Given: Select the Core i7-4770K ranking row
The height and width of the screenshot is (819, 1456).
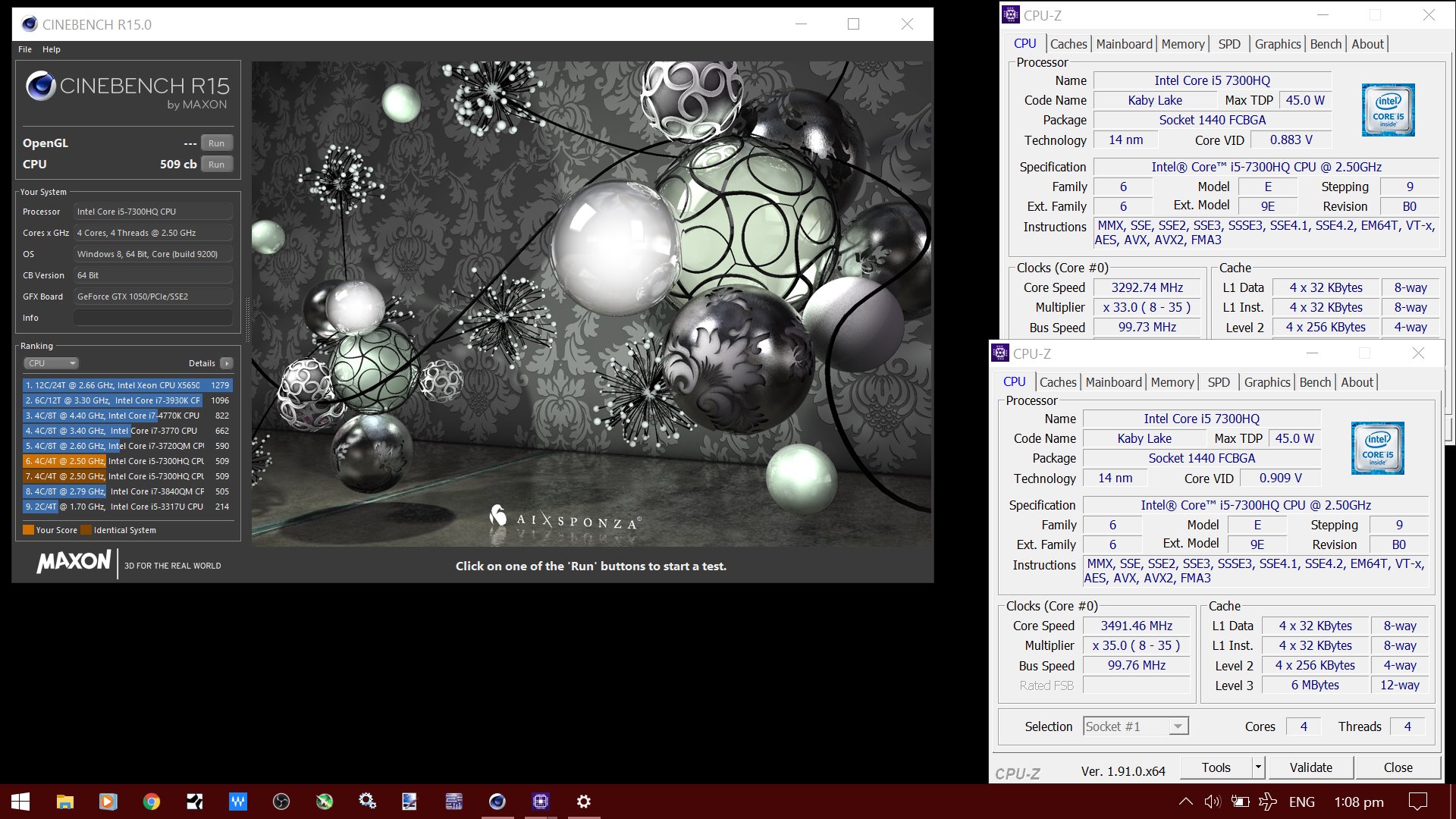Looking at the screenshot, I should coord(127,416).
